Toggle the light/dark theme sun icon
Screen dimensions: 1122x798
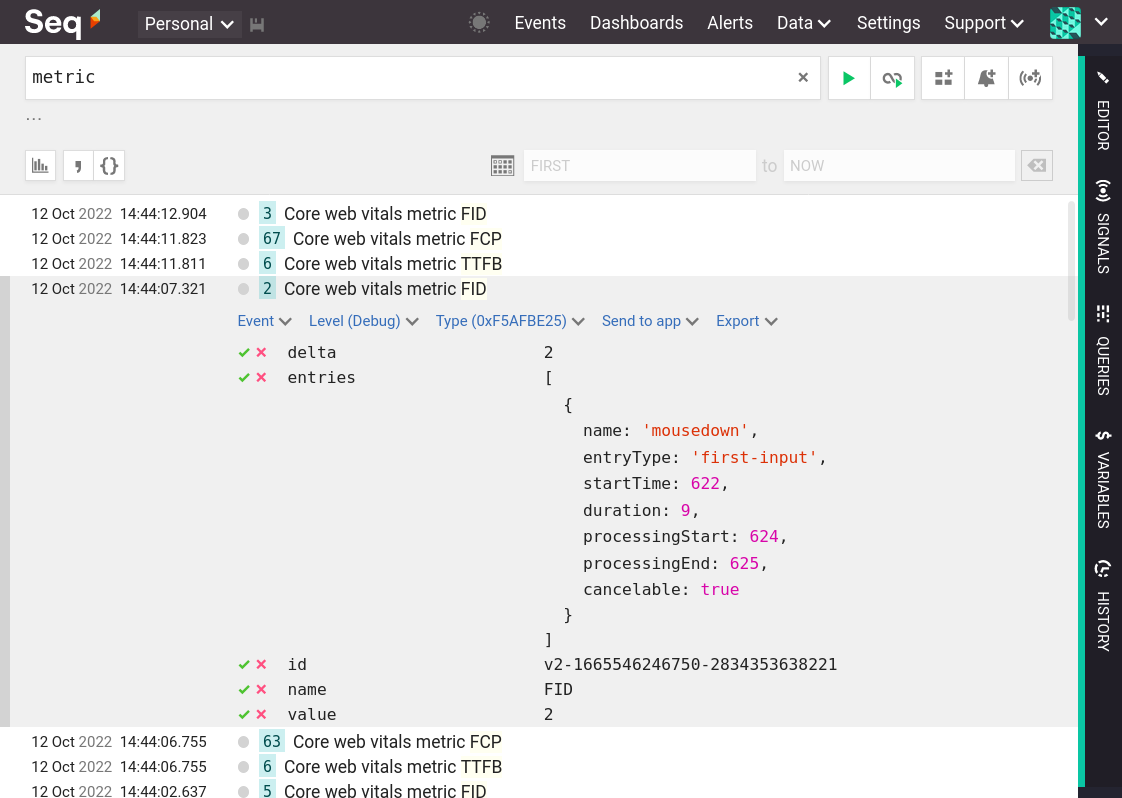479,23
